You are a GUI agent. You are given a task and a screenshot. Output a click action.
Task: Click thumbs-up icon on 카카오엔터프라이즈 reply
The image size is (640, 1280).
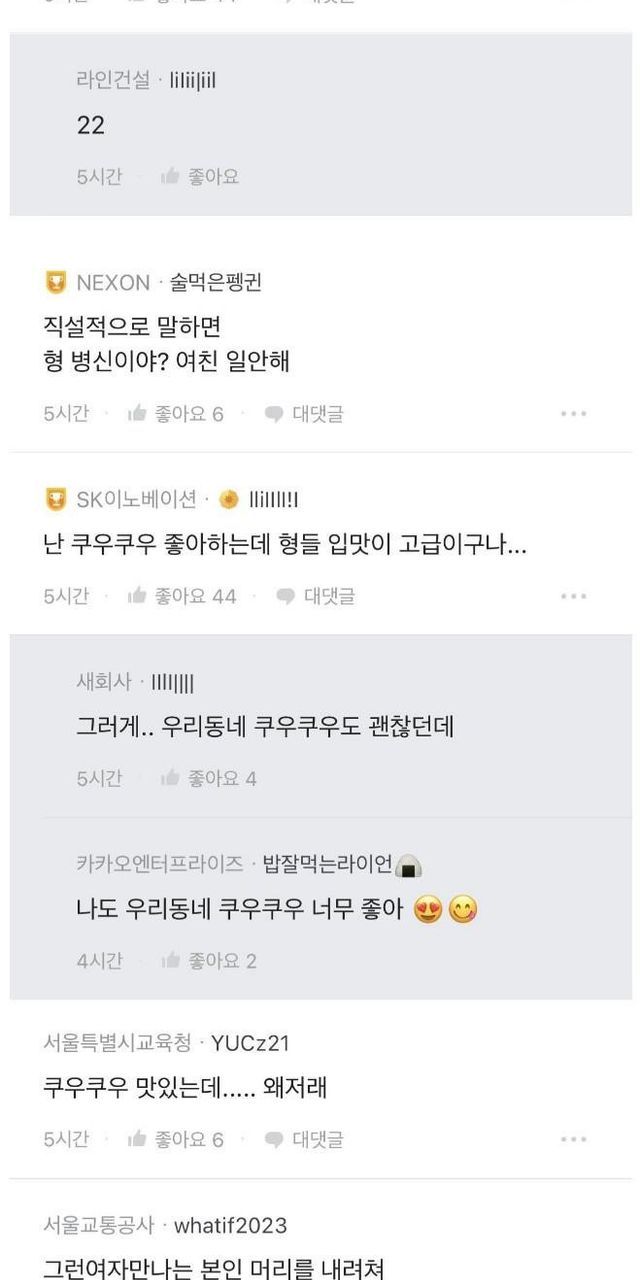click(x=170, y=962)
